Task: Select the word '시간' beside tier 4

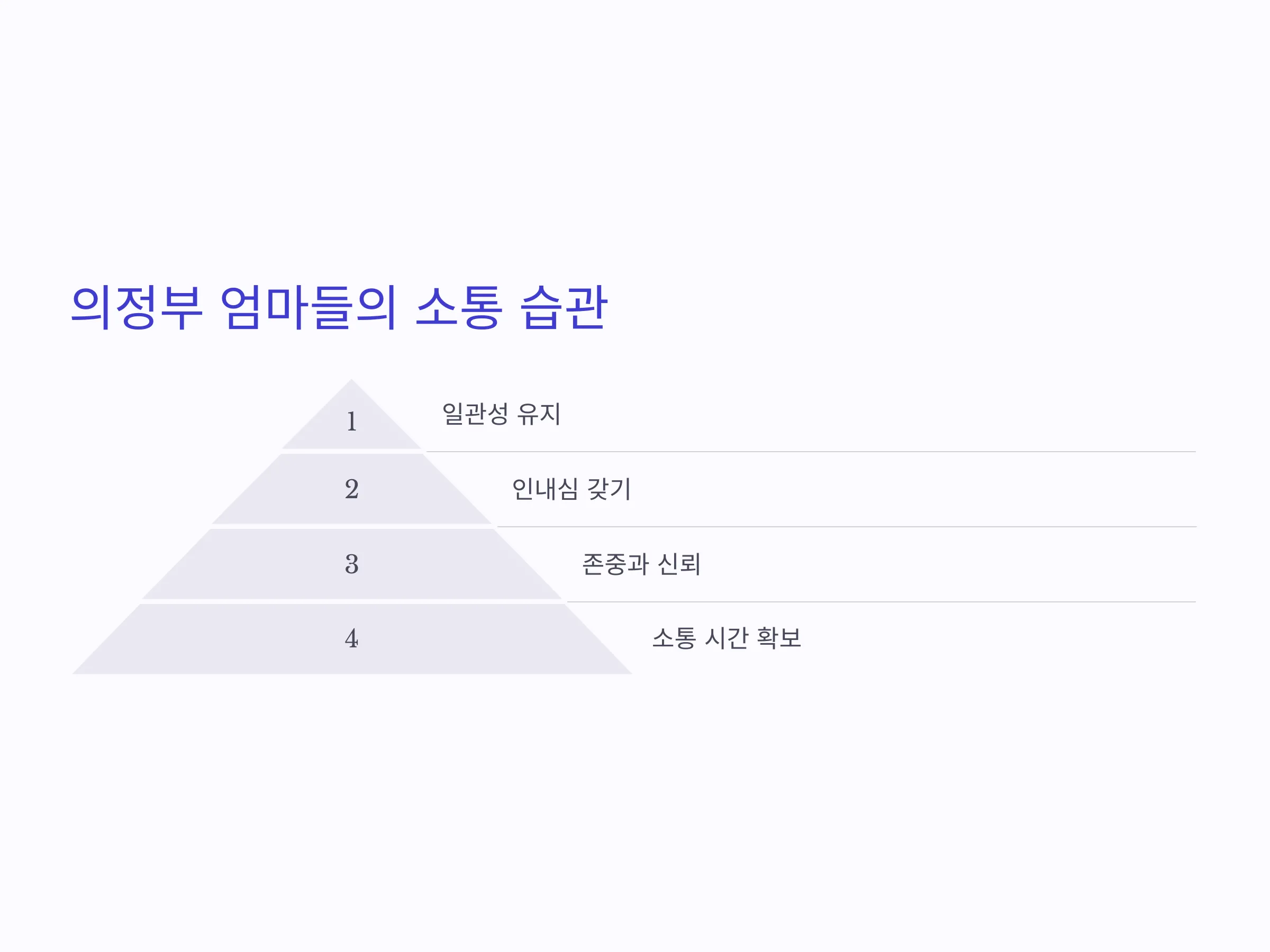Action: tap(727, 638)
